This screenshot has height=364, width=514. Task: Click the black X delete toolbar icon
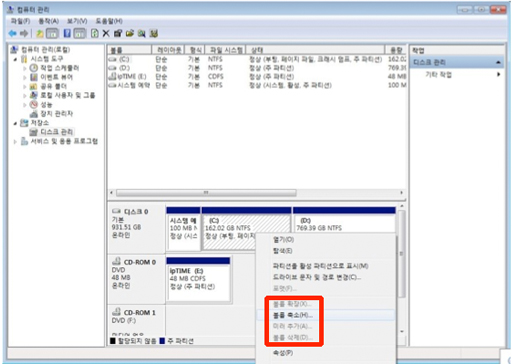tap(106, 33)
